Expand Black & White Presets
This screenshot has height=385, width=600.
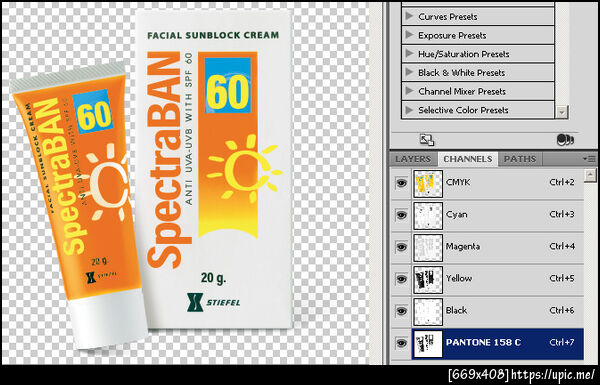pos(409,72)
